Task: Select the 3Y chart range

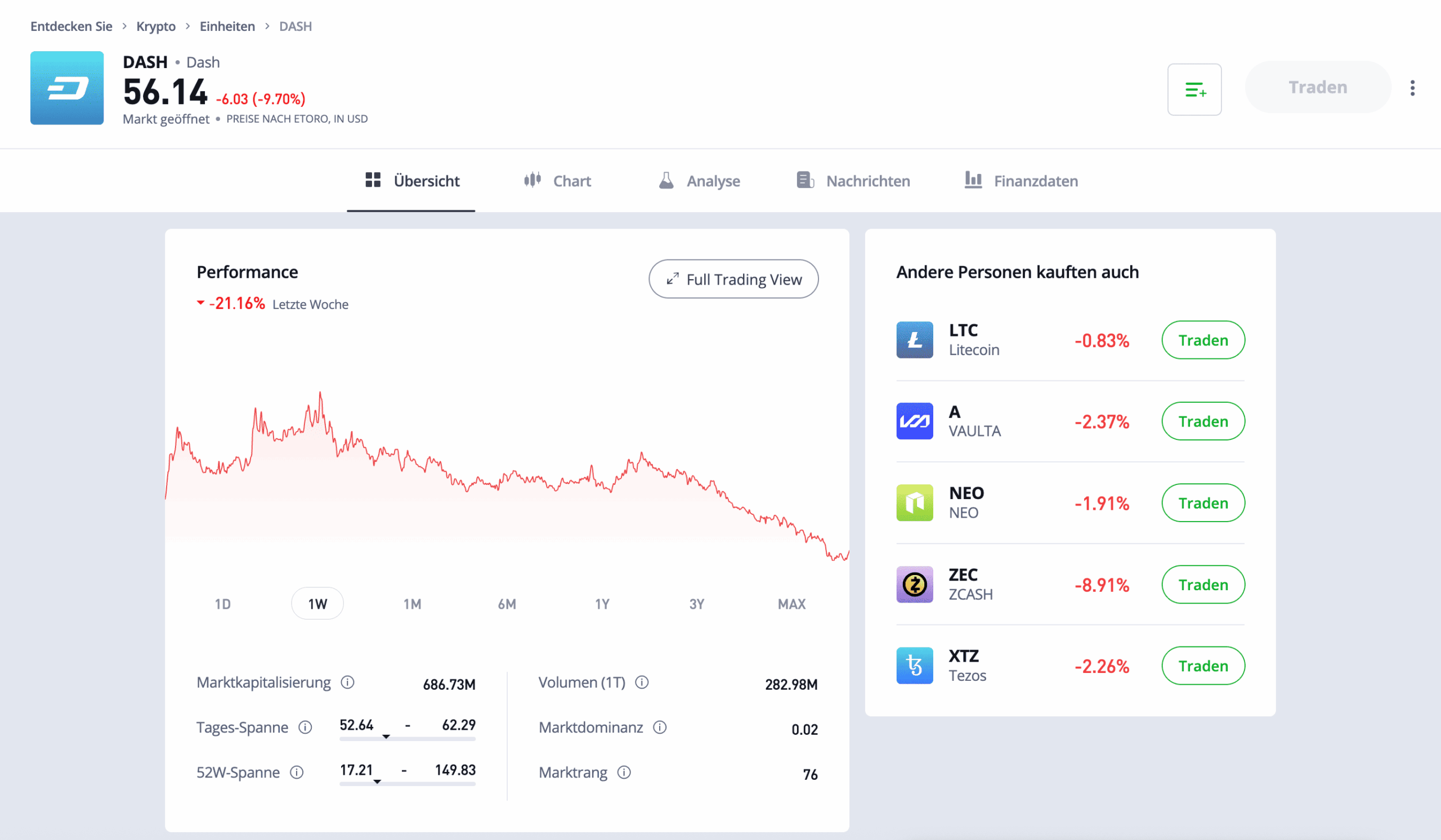Action: coord(696,604)
